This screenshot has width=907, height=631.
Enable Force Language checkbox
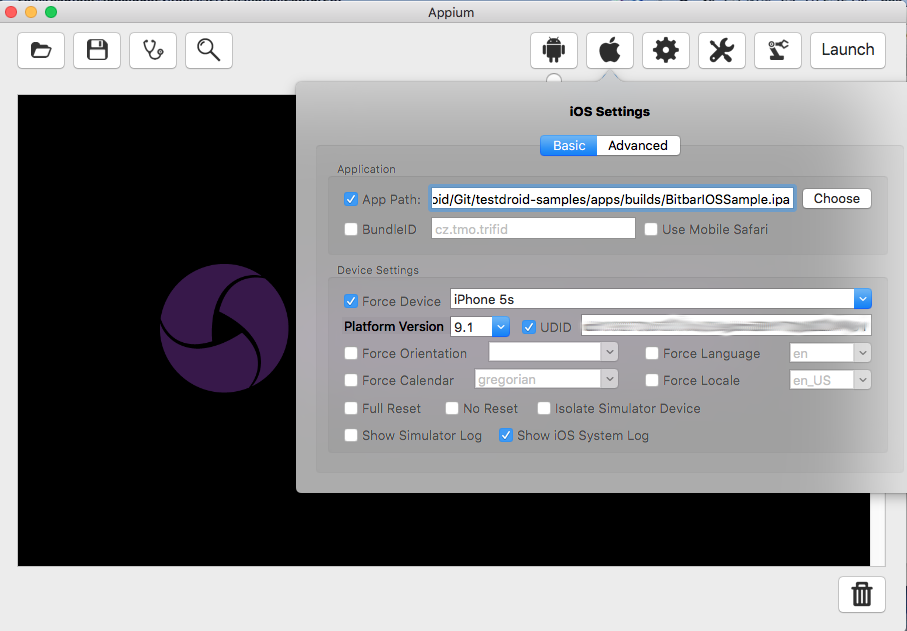[x=652, y=353]
